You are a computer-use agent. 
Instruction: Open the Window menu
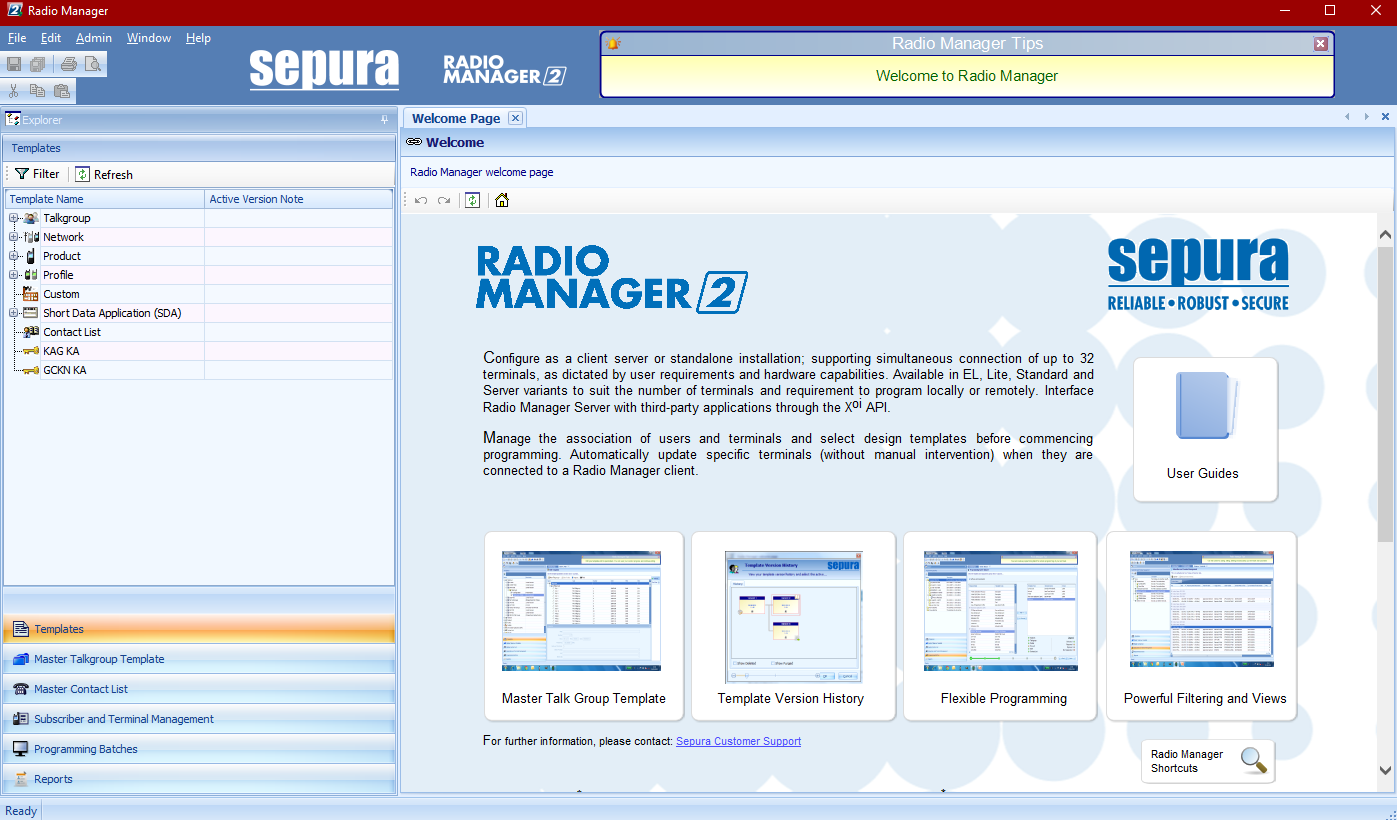[x=149, y=38]
